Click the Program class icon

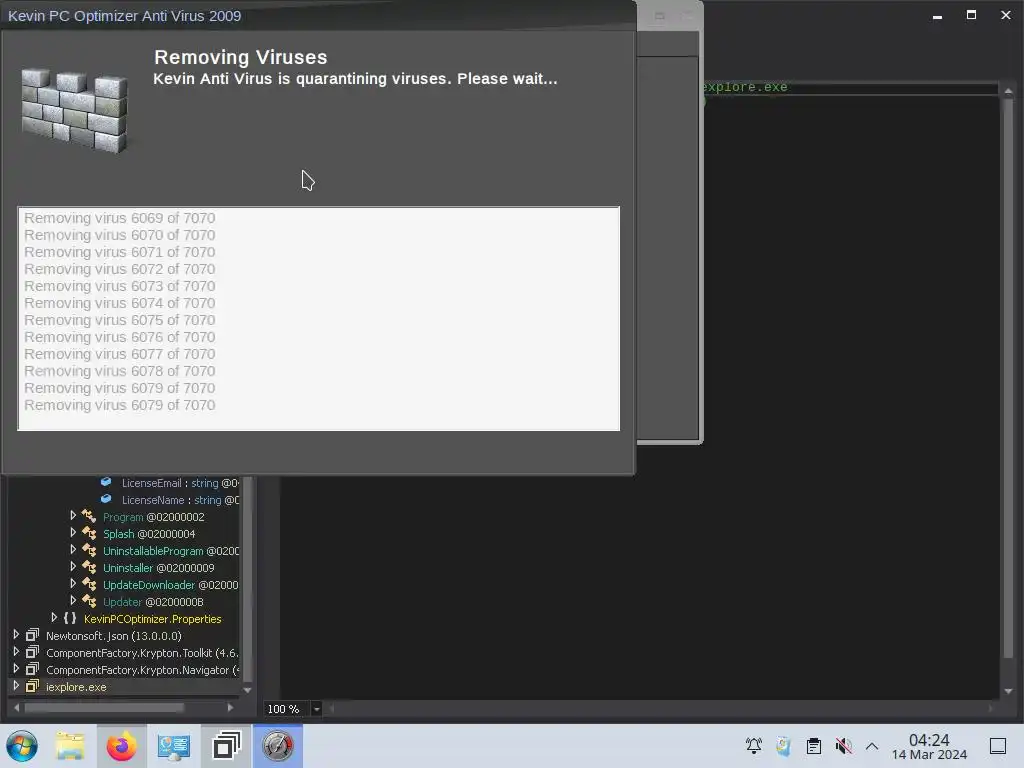point(89,517)
